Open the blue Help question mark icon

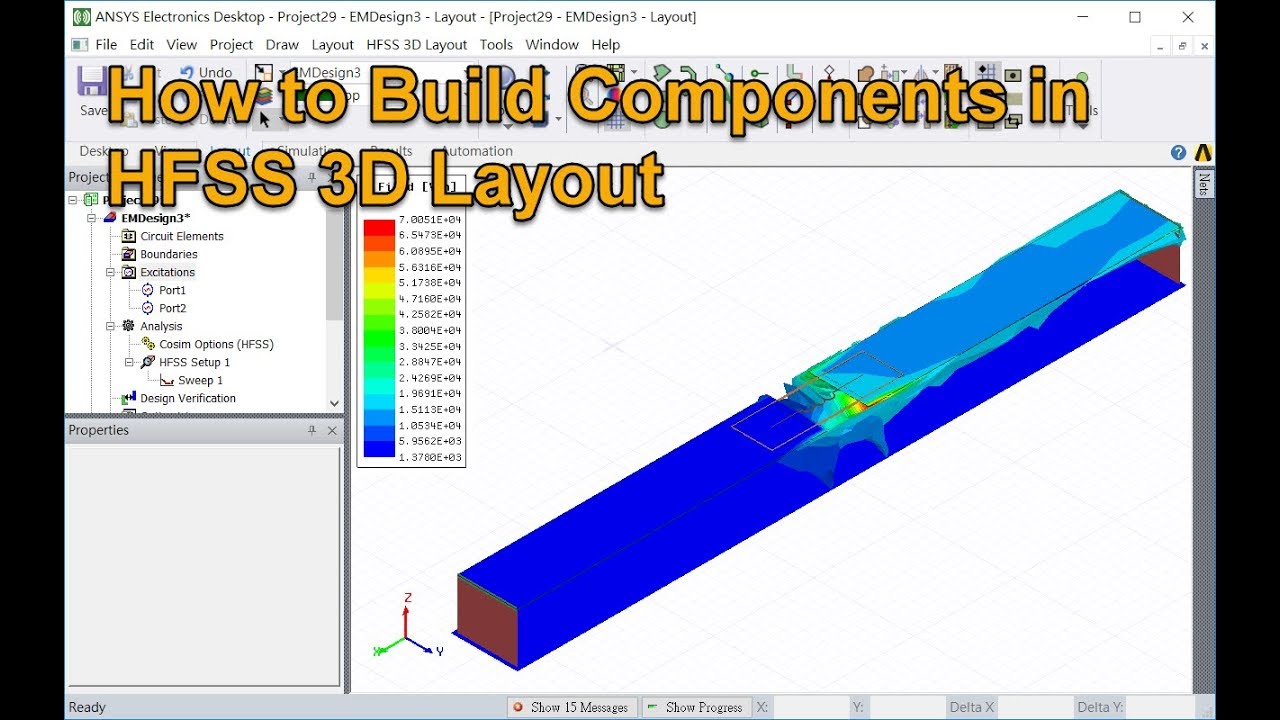(x=1178, y=152)
